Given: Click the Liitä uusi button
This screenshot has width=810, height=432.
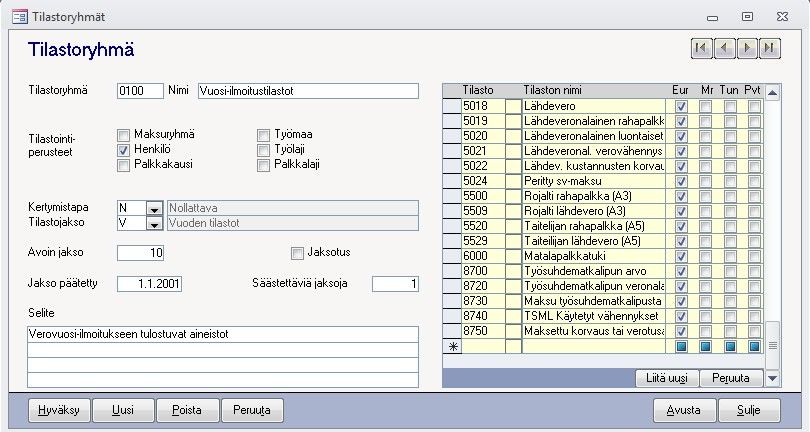Looking at the screenshot, I should click(666, 378).
